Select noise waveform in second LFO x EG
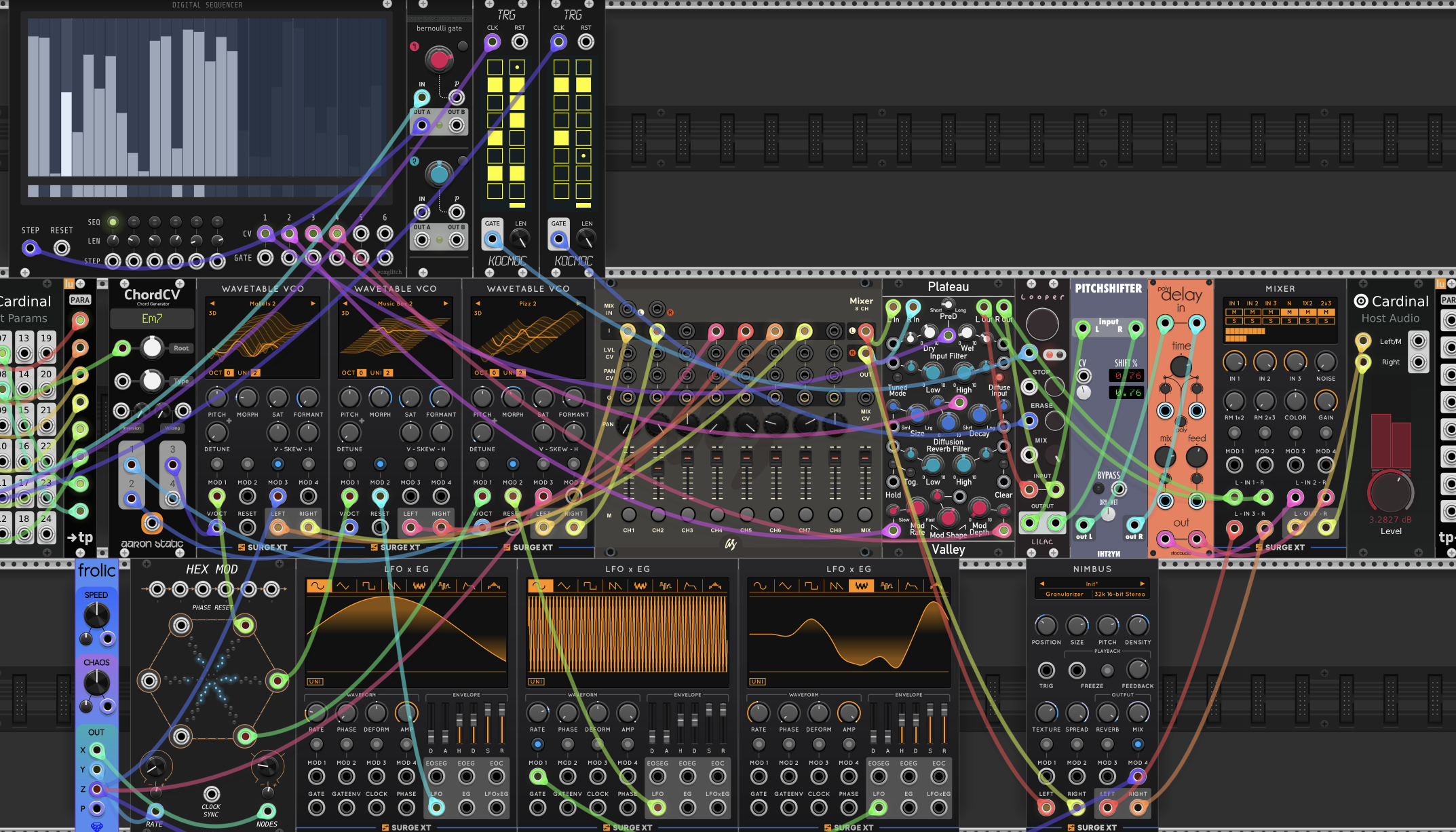 [640, 586]
